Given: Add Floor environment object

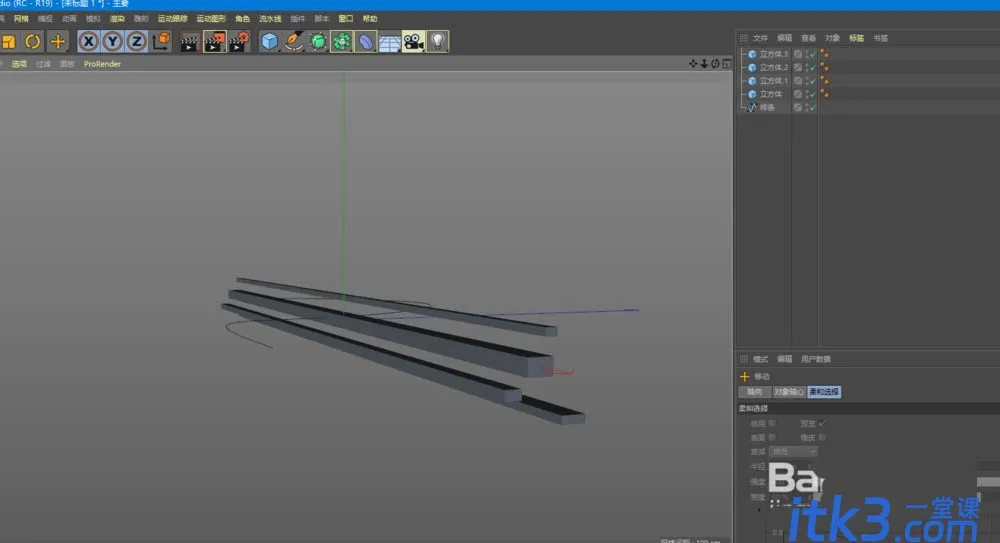Looking at the screenshot, I should click(389, 42).
